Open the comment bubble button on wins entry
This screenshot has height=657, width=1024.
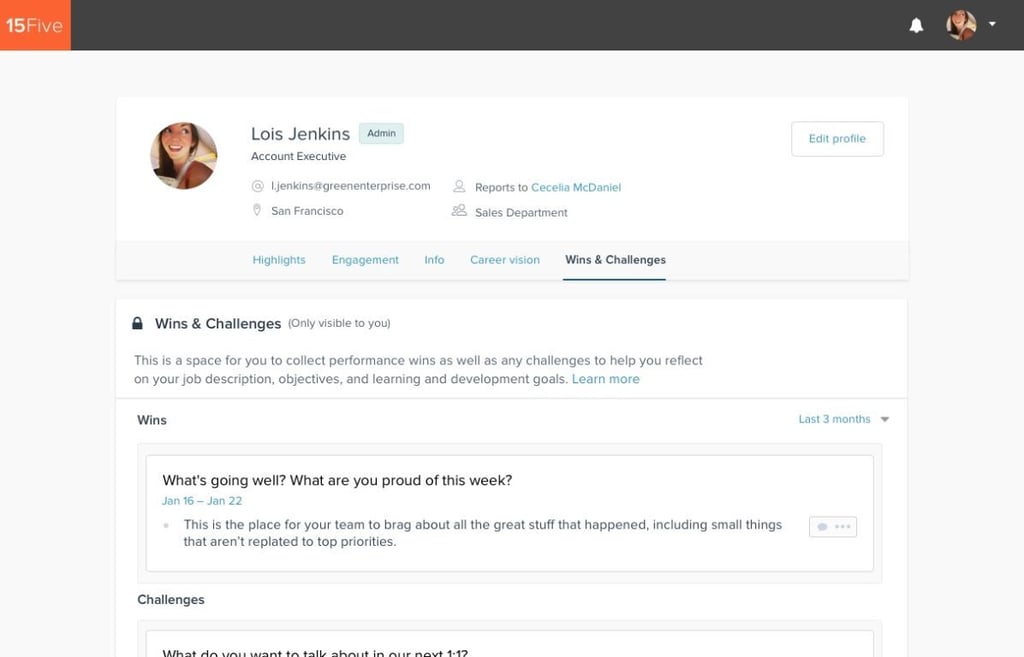coord(823,527)
